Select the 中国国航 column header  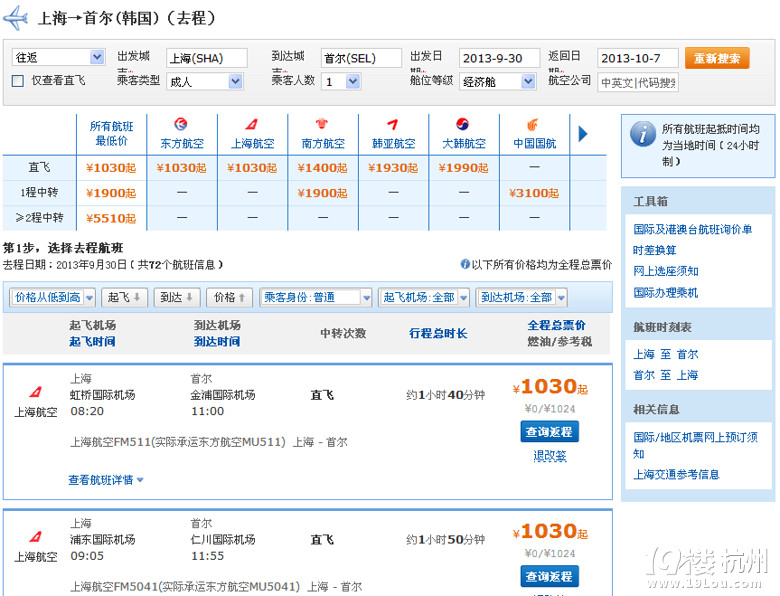pos(535,134)
